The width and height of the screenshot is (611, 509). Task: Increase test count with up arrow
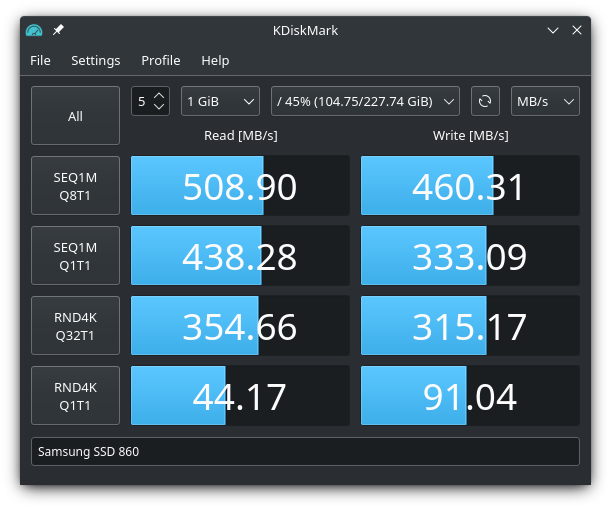(159, 95)
